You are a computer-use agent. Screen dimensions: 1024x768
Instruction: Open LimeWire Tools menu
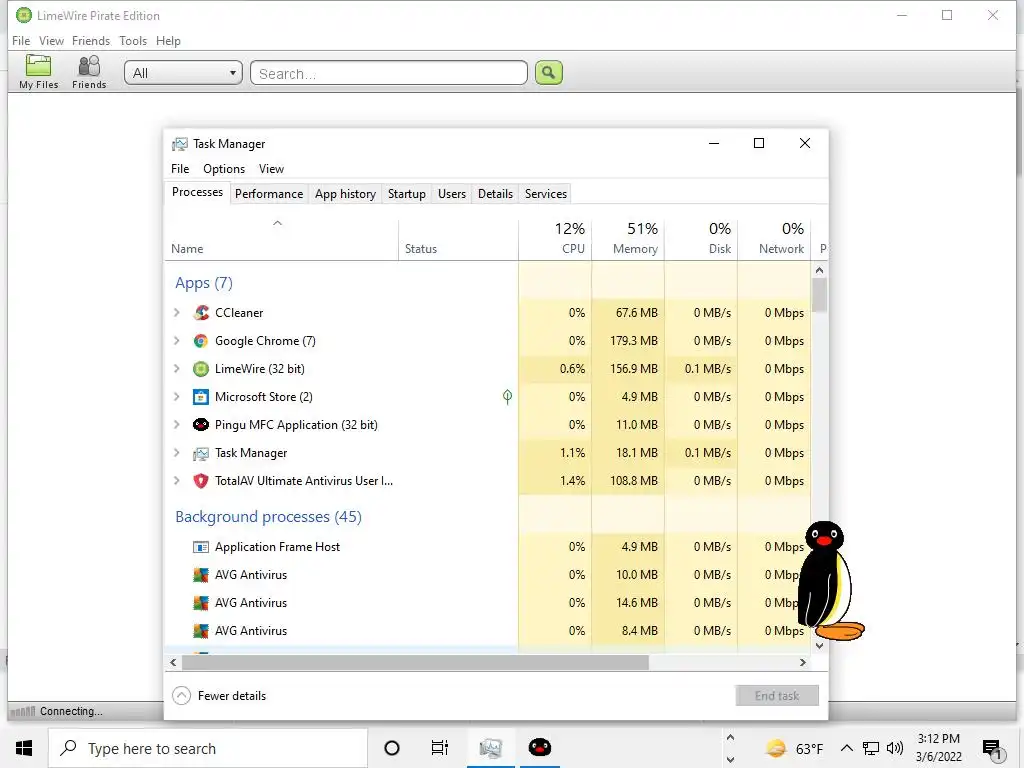pos(133,40)
